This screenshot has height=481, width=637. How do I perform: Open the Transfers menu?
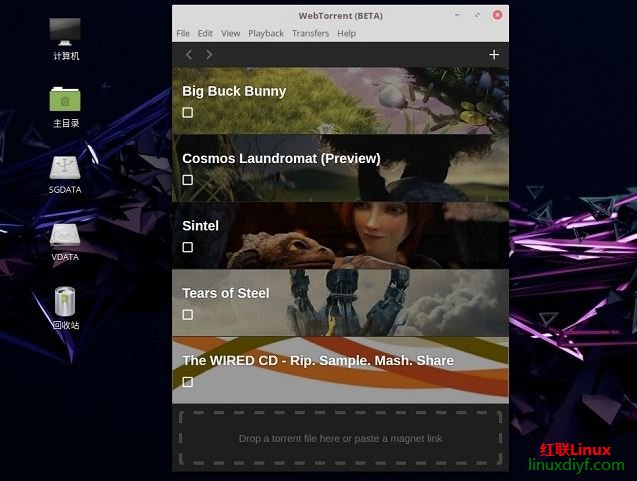[x=310, y=33]
